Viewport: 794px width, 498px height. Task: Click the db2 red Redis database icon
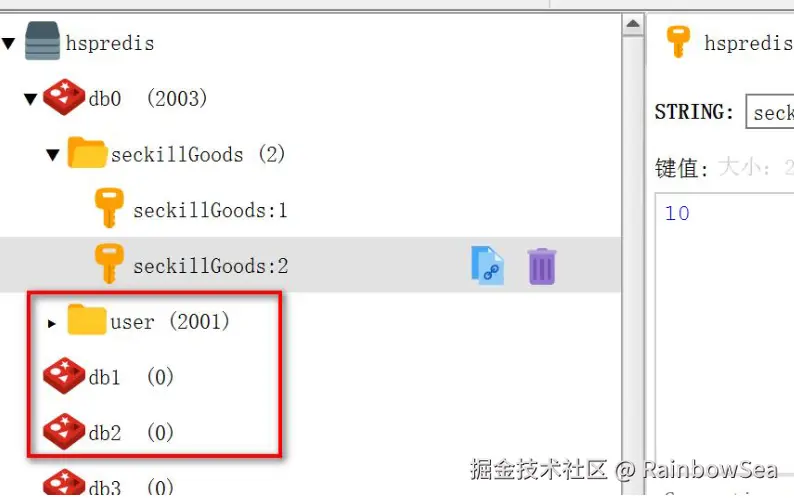[x=64, y=432]
